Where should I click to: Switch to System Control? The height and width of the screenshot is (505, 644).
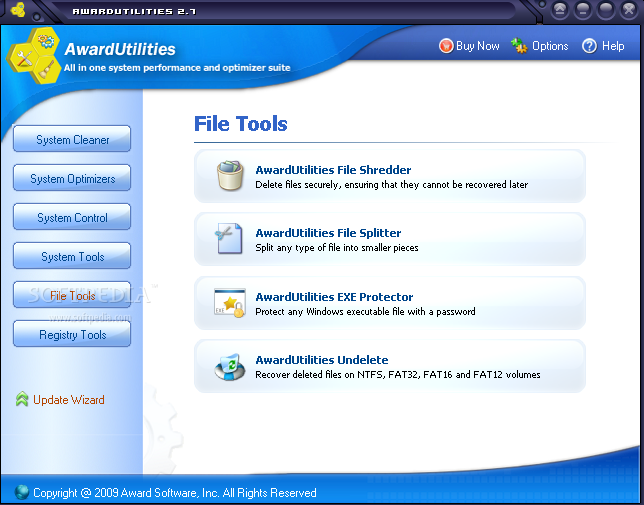pyautogui.click(x=72, y=217)
